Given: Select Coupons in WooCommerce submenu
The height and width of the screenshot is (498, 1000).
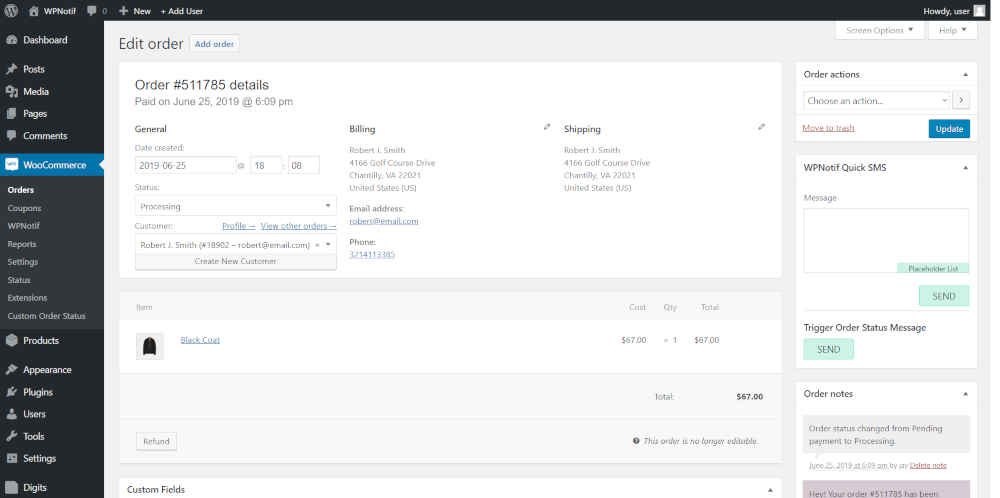Looking at the screenshot, I should tap(24, 208).
